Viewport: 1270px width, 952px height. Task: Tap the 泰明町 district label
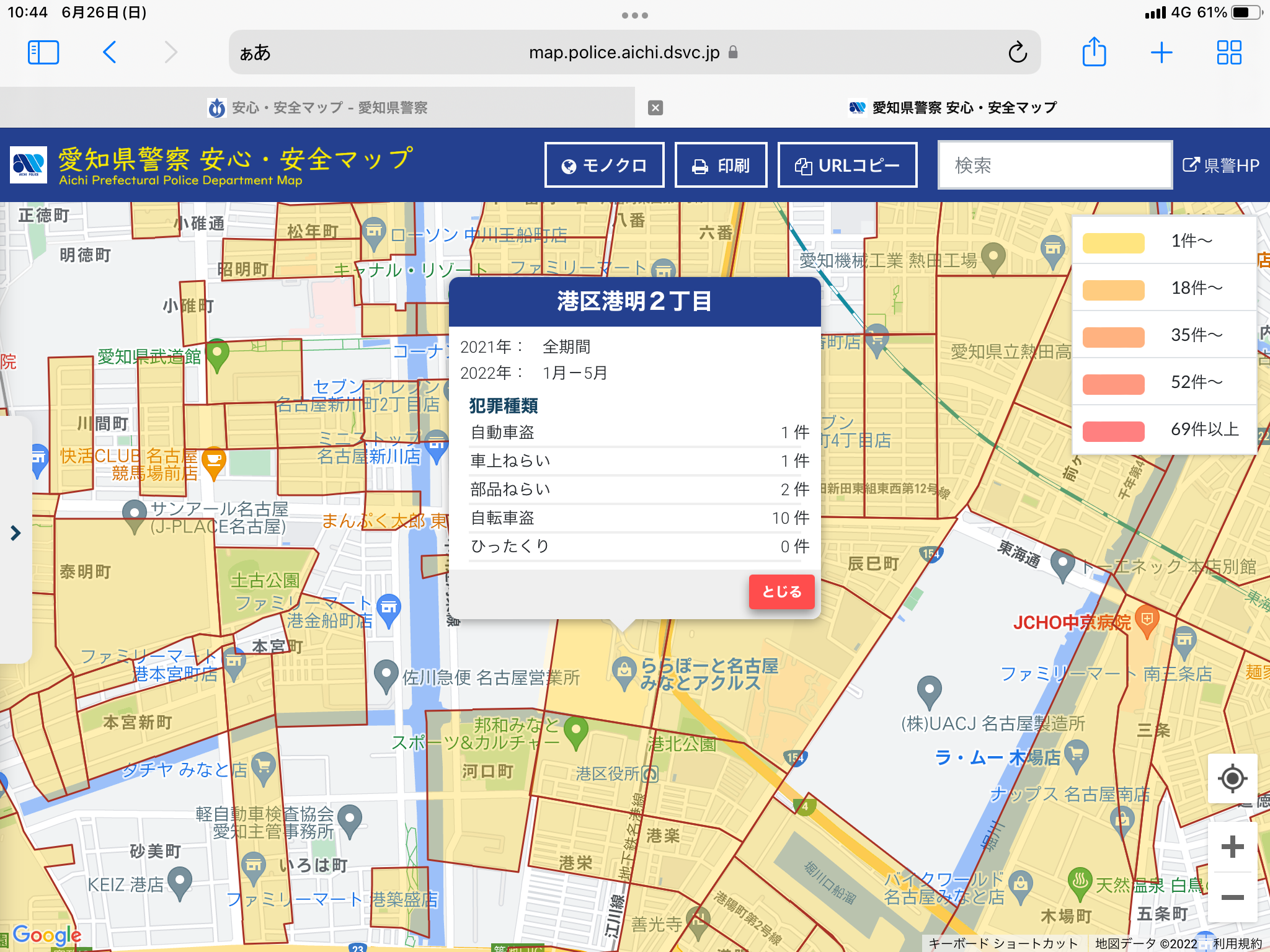coord(85,571)
